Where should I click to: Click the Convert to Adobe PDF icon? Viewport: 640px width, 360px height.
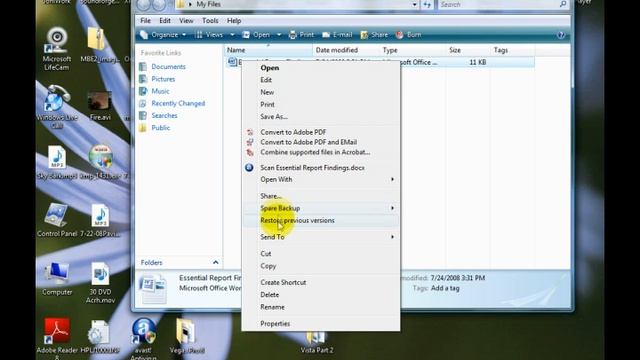click(x=250, y=132)
